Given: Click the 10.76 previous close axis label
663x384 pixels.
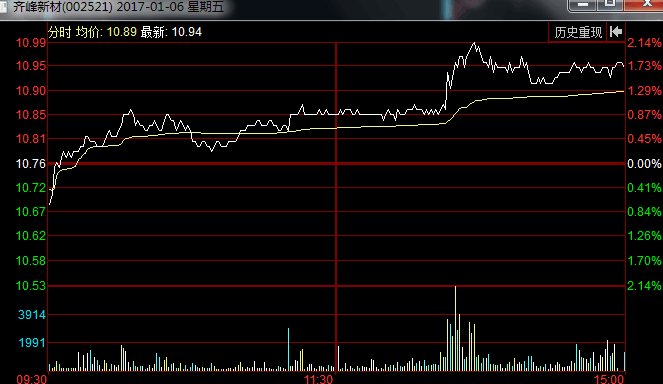Looking at the screenshot, I should (x=31, y=164).
